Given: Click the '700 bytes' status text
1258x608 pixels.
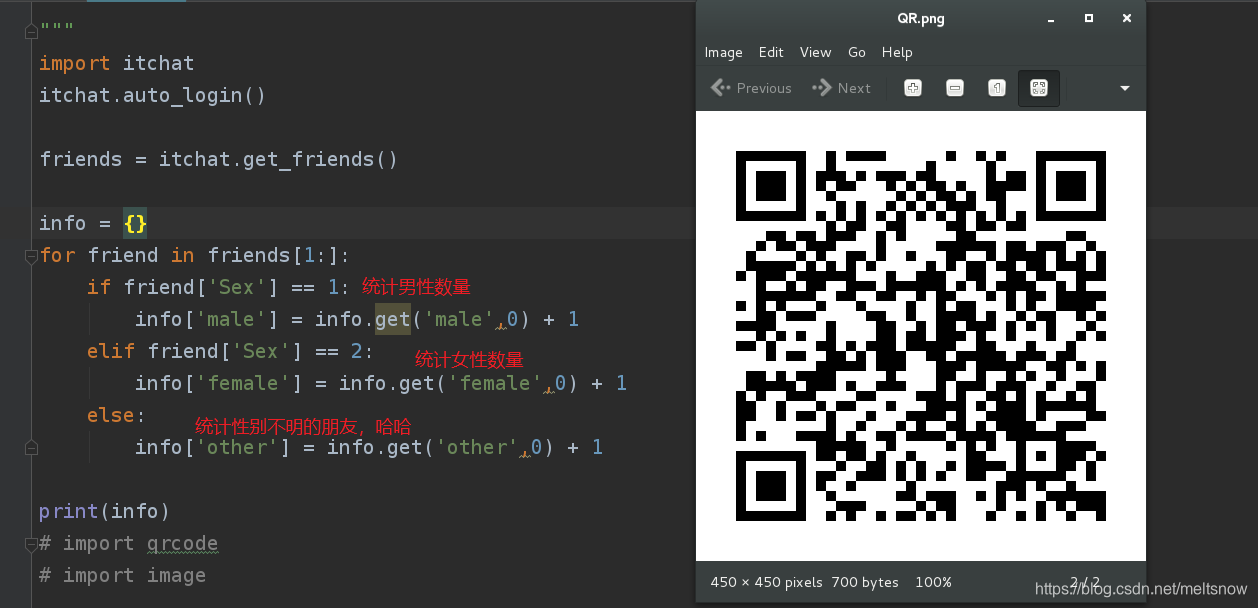Looking at the screenshot, I should (866, 582).
